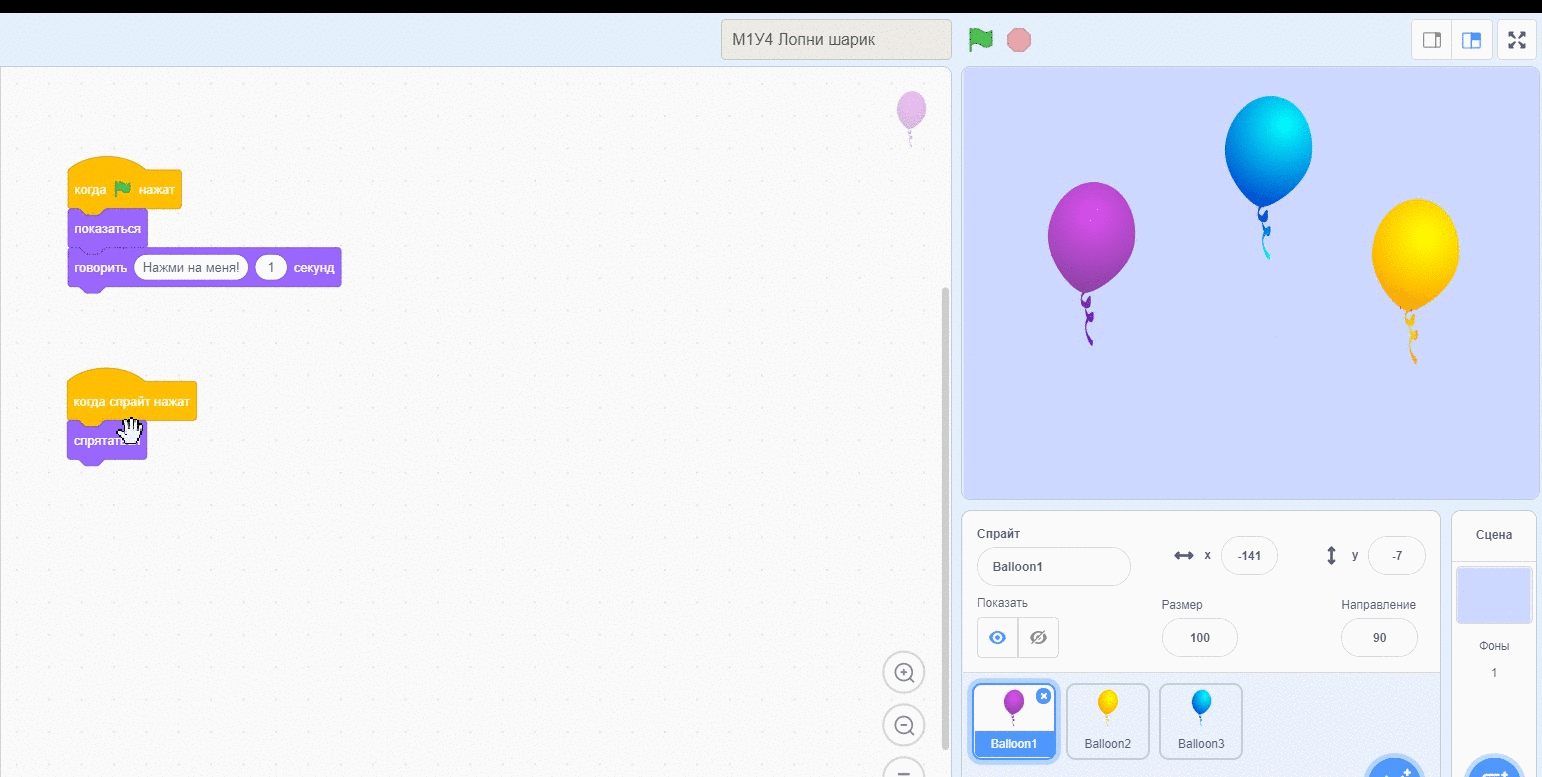This screenshot has height=777, width=1542.
Task: Enter full screen stage mode
Action: coord(1517,40)
